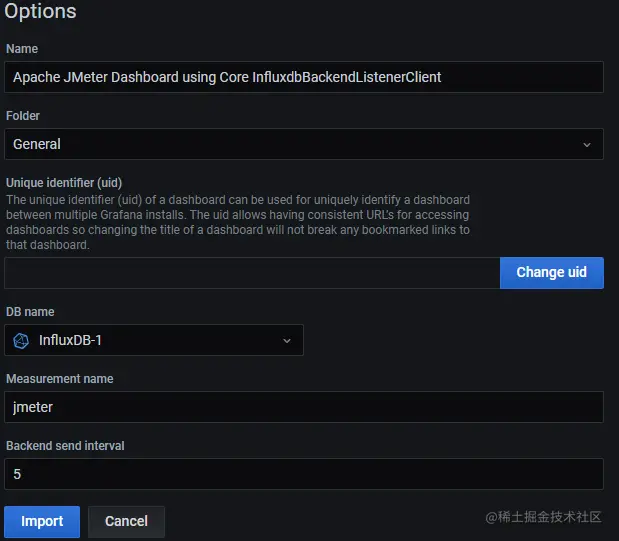Cancel the dashboard import
The width and height of the screenshot is (619, 541).
(x=126, y=521)
